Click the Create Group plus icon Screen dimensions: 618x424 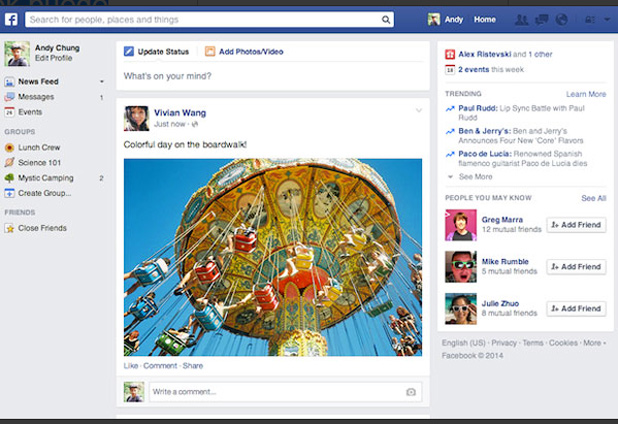tap(9, 193)
